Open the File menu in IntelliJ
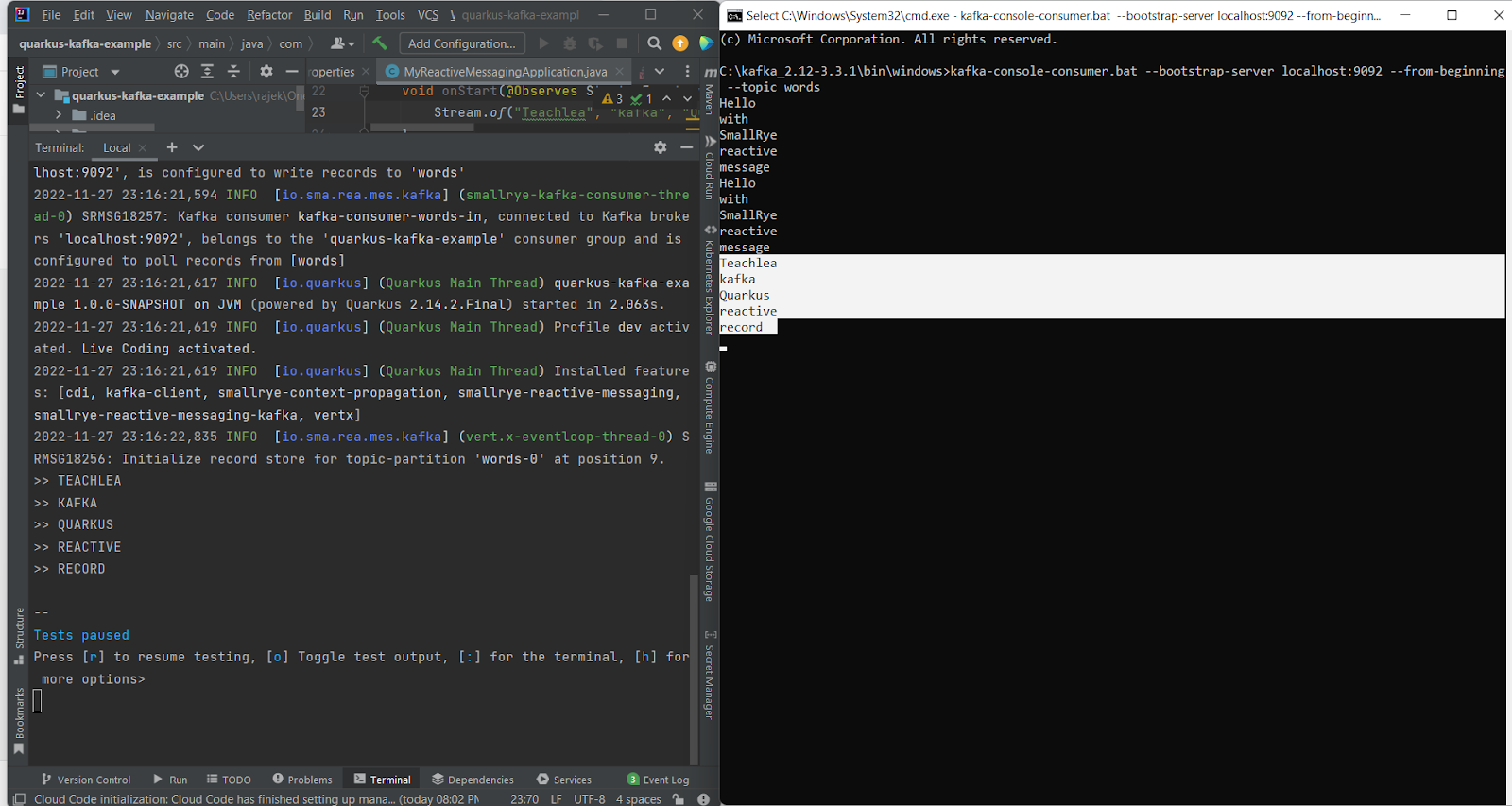The image size is (1512, 806). click(x=51, y=15)
